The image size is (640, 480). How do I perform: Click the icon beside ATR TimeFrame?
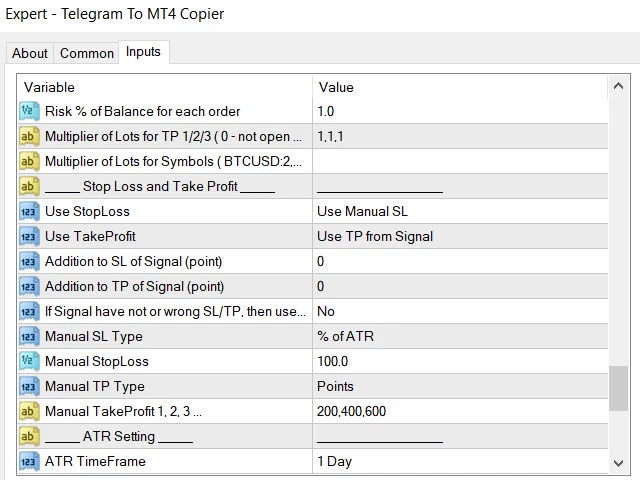[x=29, y=461]
